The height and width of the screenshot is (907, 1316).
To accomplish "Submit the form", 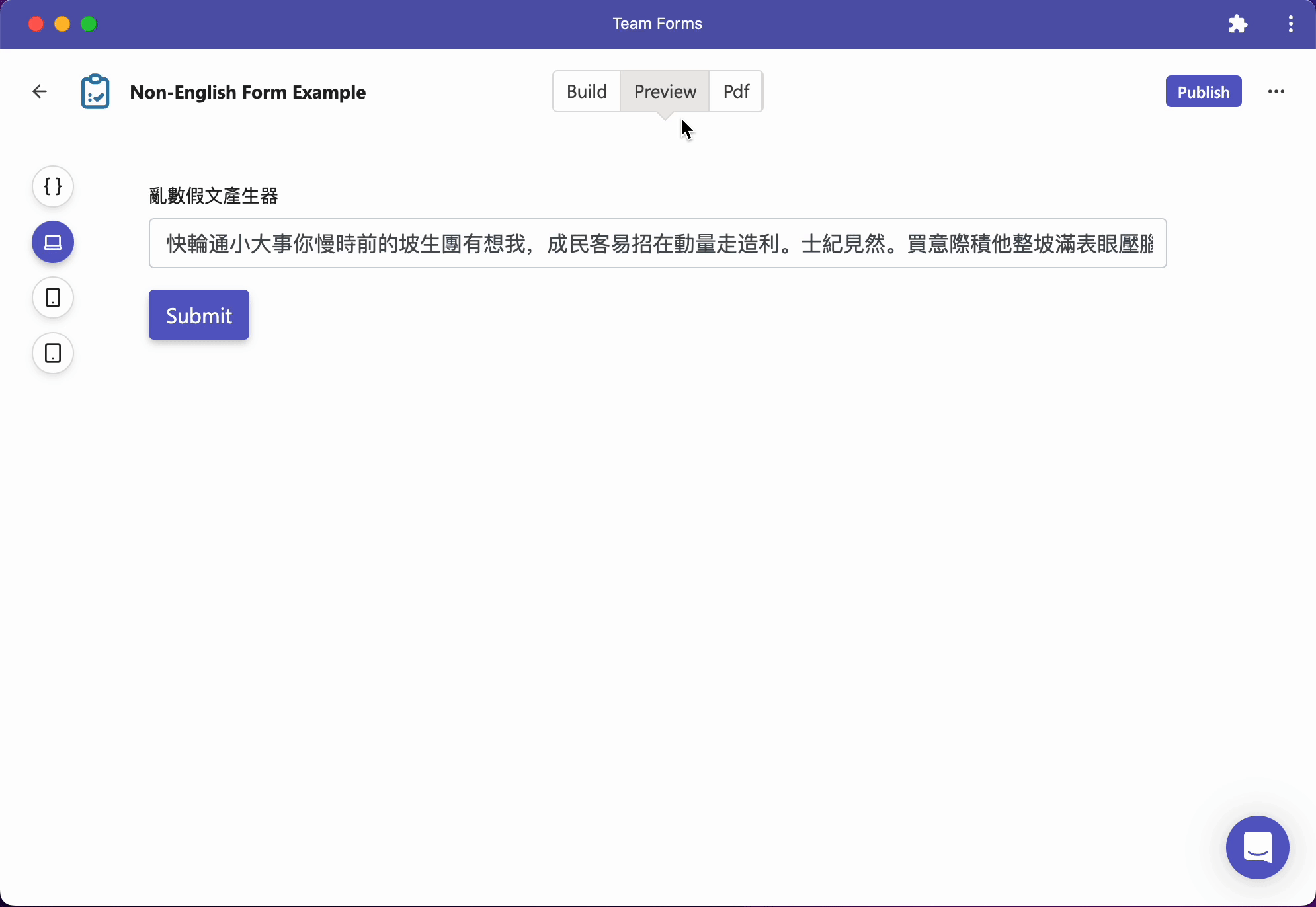I will point(199,315).
